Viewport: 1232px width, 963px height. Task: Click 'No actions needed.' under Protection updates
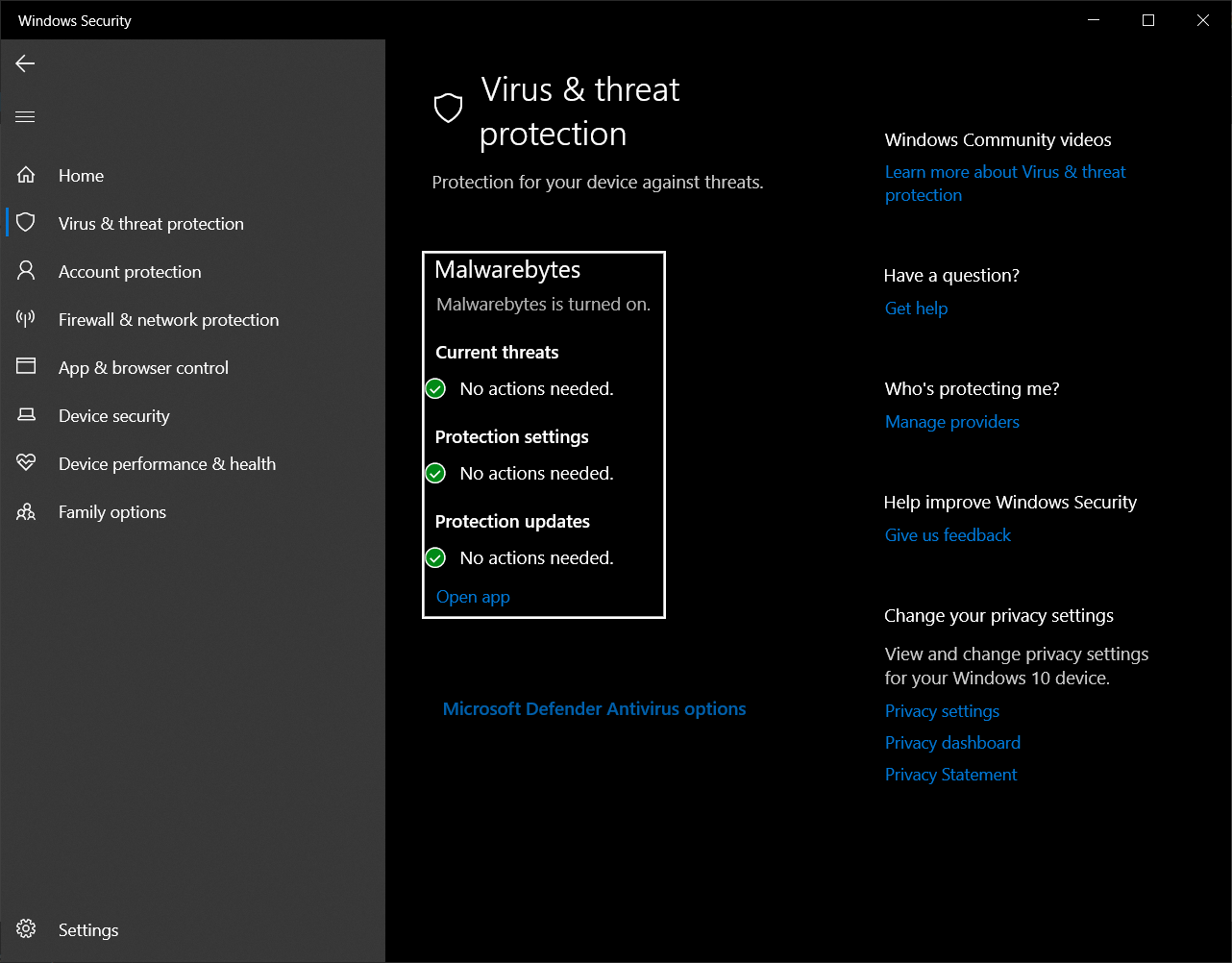coord(536,558)
